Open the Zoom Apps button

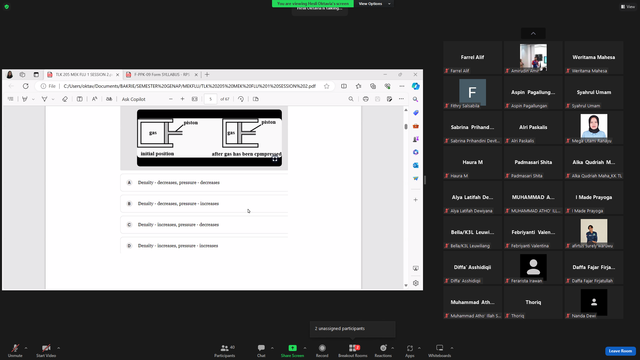click(x=410, y=350)
